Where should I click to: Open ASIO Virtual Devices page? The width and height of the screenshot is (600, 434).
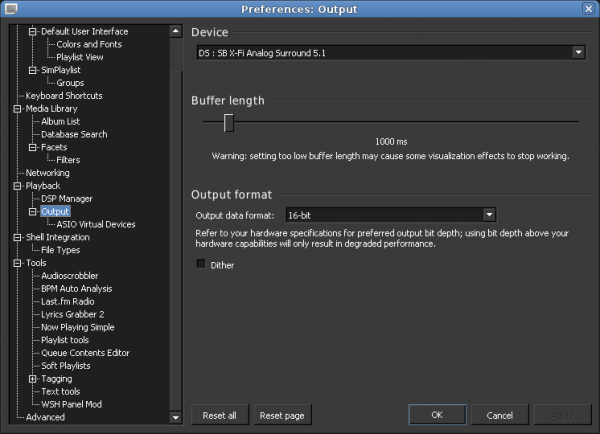pos(96,224)
